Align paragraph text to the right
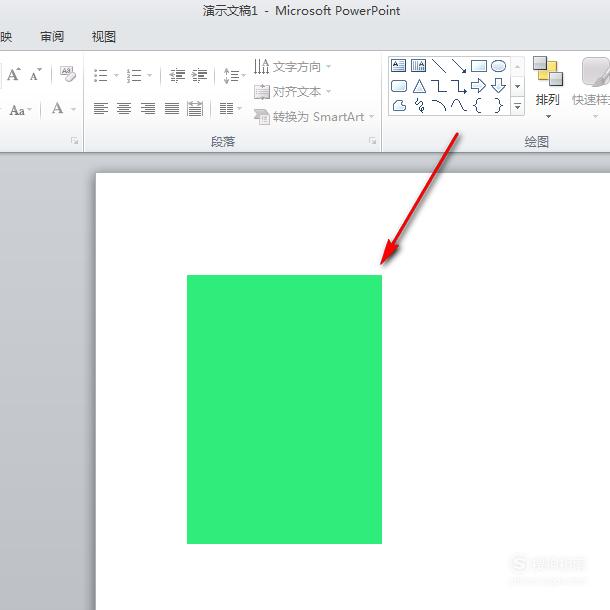The height and width of the screenshot is (610, 610). (x=148, y=109)
